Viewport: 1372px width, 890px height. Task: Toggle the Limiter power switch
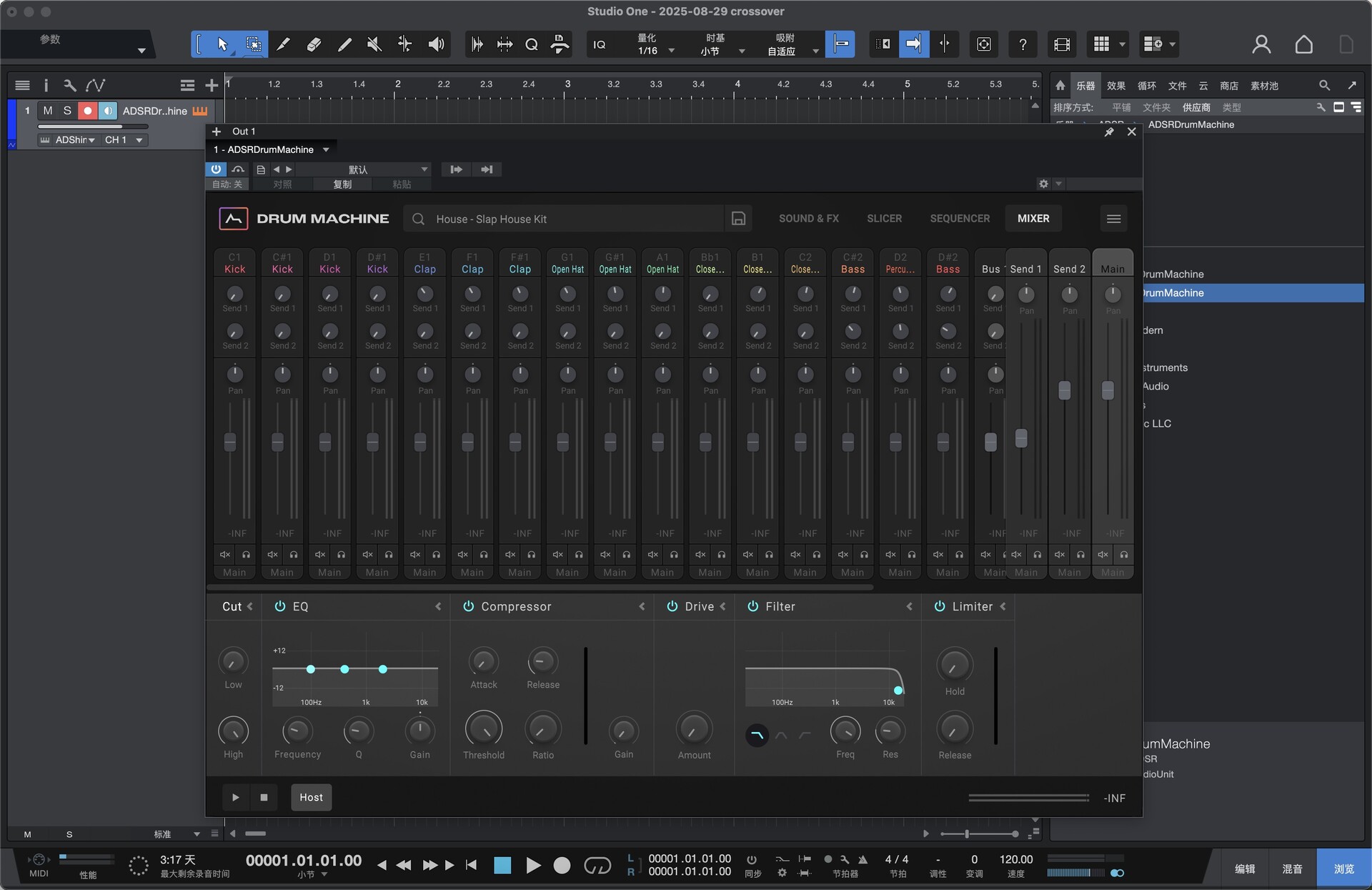coord(940,606)
